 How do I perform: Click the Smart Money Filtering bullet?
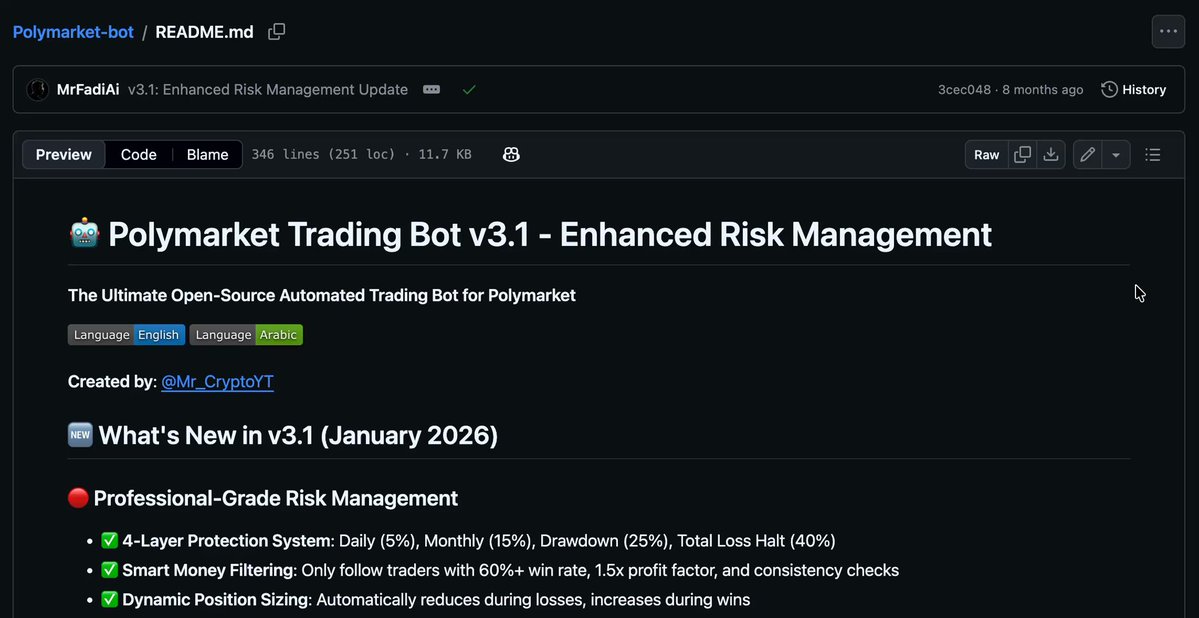tap(499, 571)
